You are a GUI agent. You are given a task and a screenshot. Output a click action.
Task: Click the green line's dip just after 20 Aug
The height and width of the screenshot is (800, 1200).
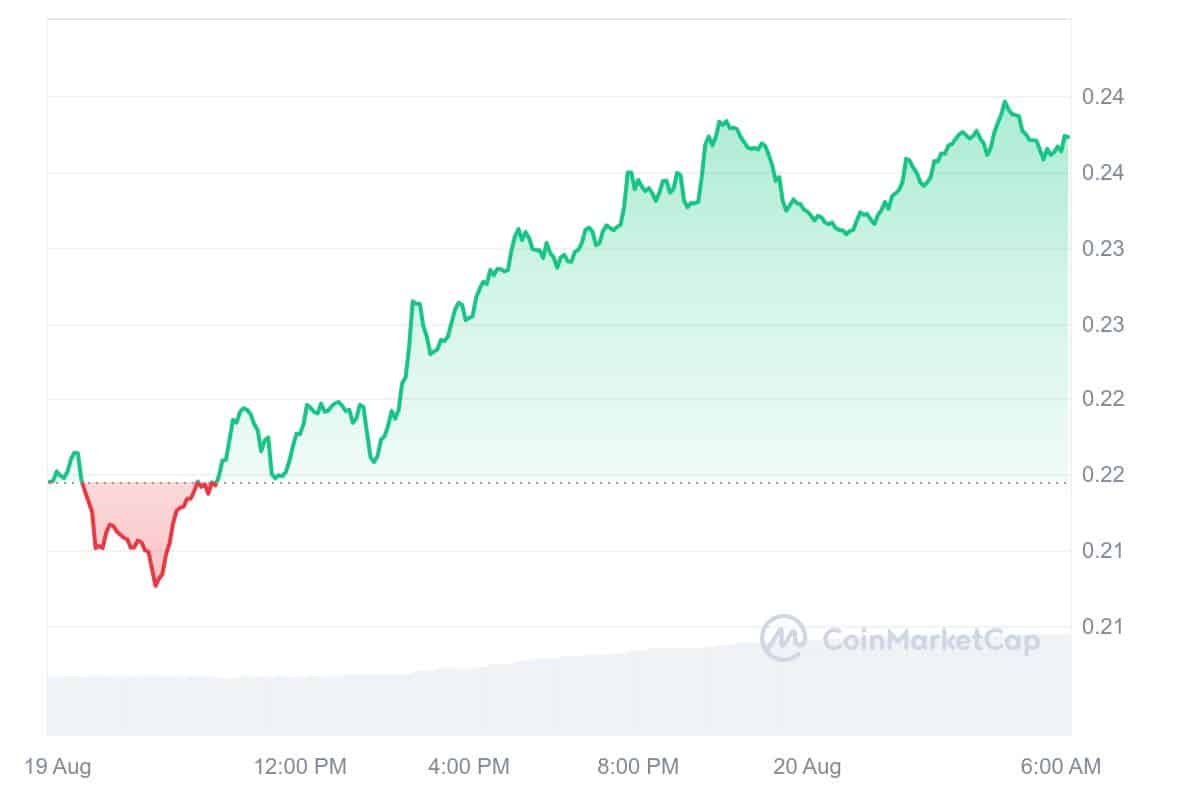click(847, 234)
